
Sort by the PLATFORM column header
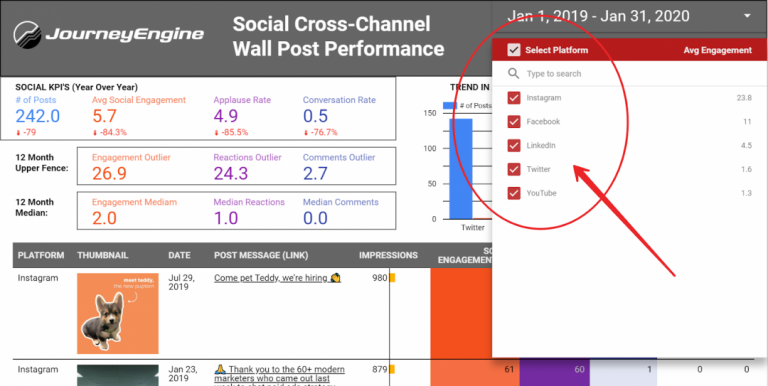41,255
